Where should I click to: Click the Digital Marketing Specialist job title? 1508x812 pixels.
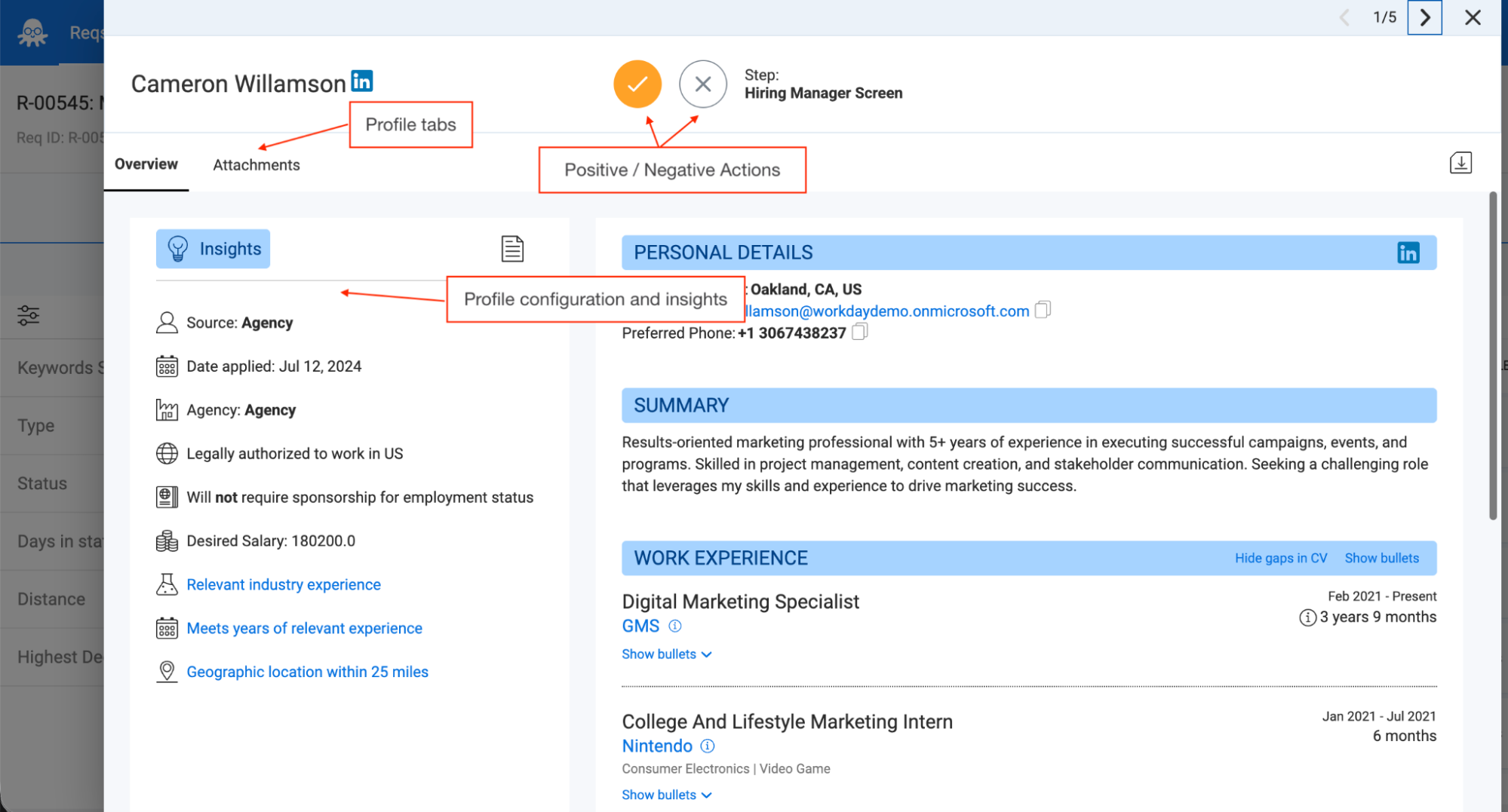[740, 602]
